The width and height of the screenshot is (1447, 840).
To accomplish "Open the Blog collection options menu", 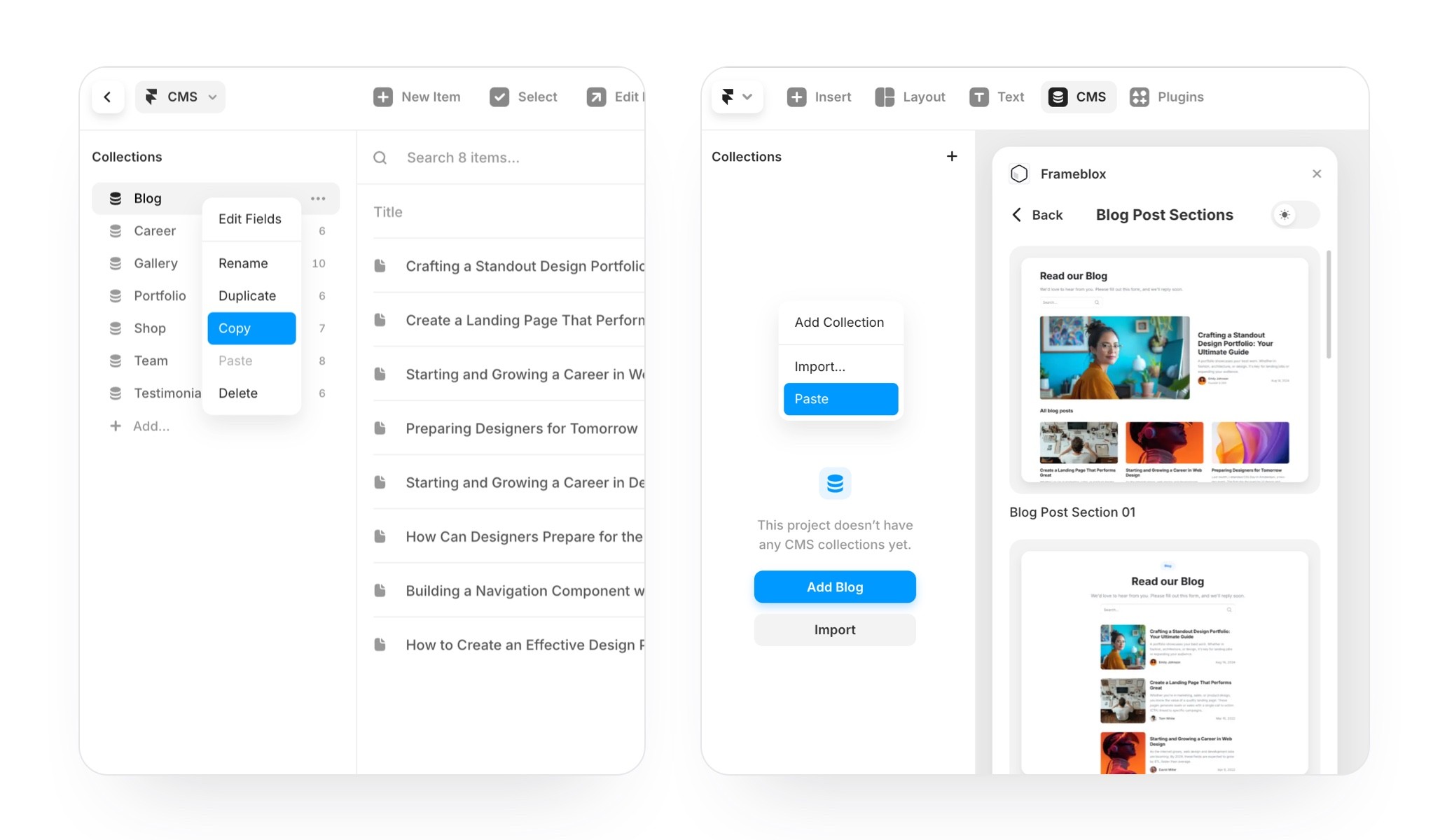I will point(318,198).
